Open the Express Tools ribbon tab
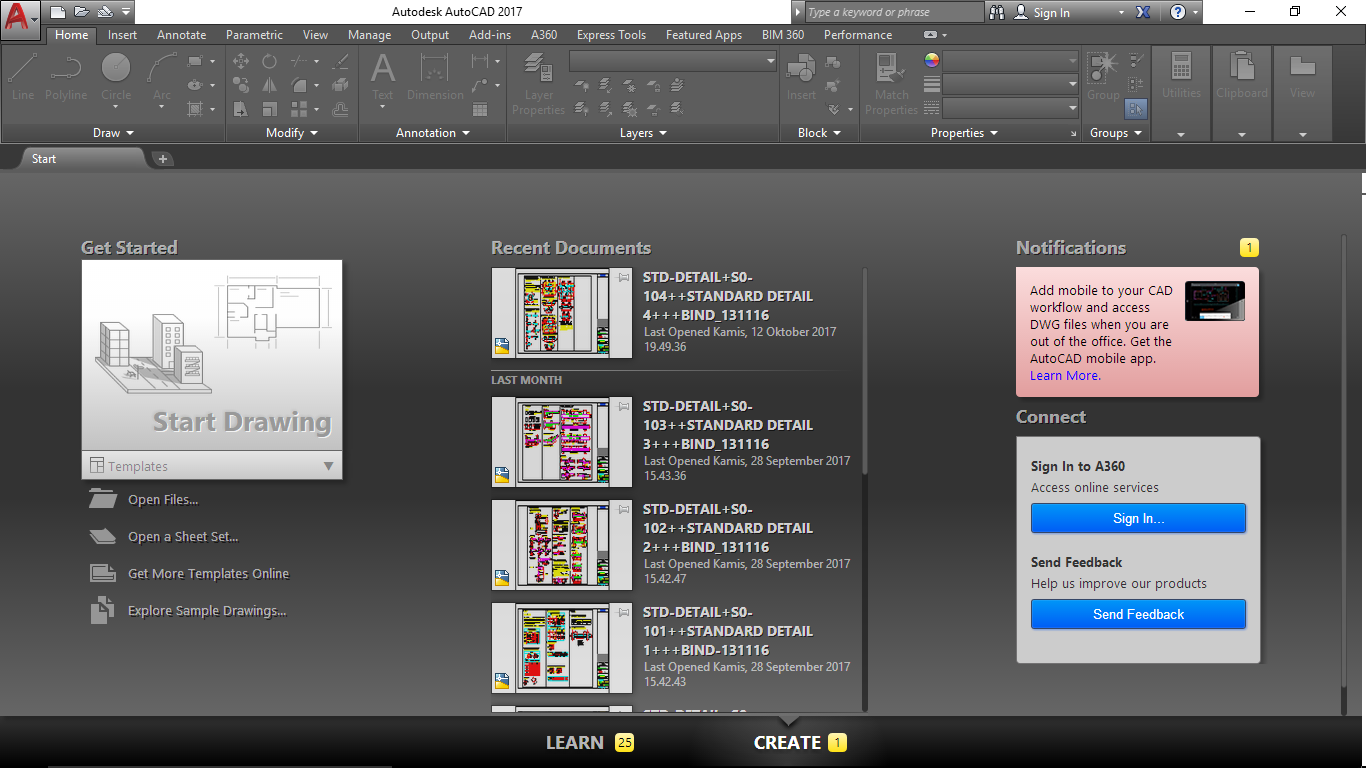Viewport: 1366px width, 768px height. click(x=611, y=34)
